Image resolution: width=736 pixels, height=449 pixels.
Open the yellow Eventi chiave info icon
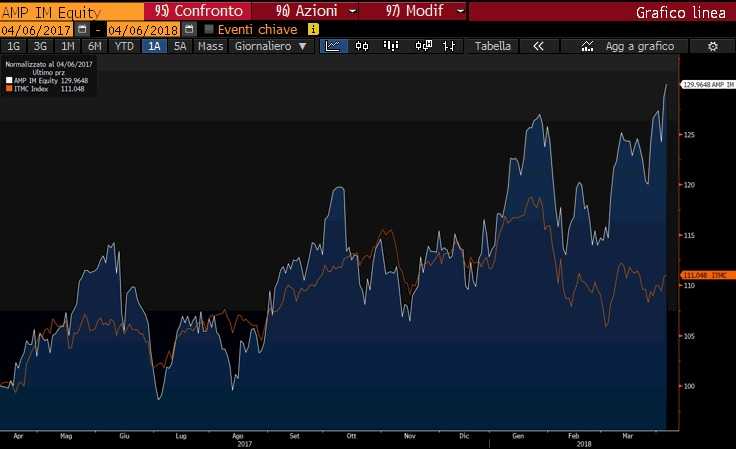tap(314, 30)
